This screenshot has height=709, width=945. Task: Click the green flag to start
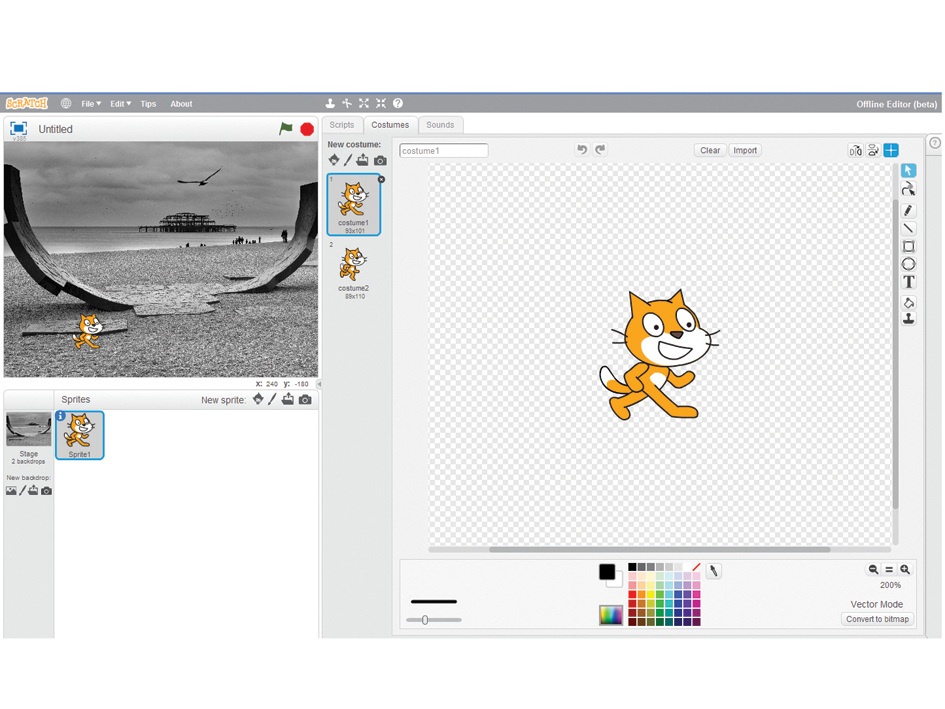click(x=286, y=128)
